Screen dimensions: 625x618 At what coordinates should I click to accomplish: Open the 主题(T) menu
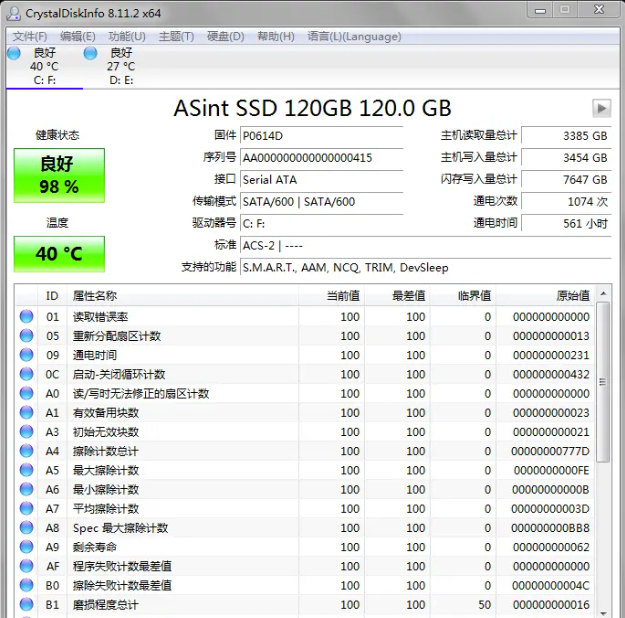[176, 37]
